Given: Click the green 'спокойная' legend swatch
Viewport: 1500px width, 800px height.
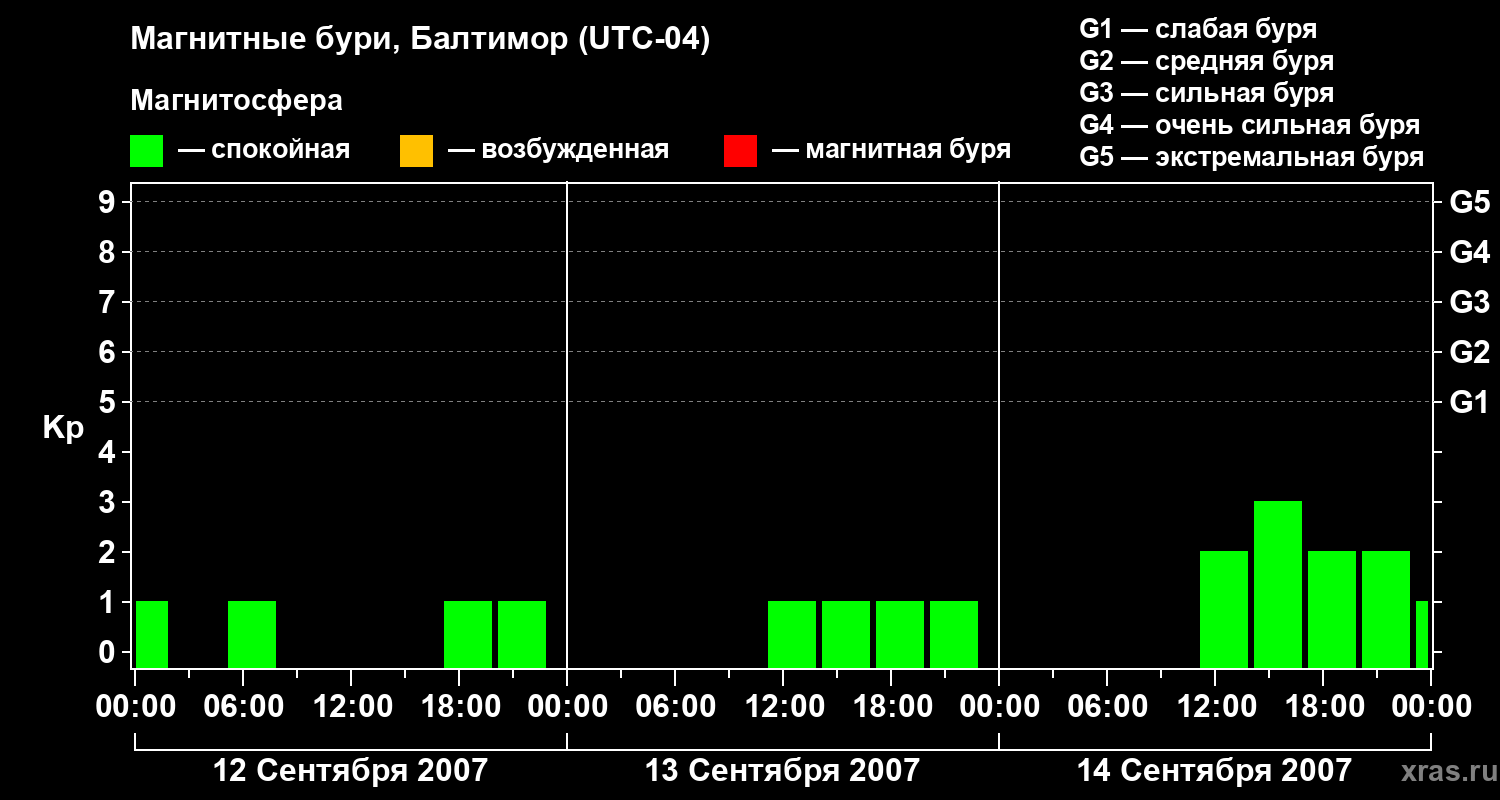Looking at the screenshot, I should pos(147,151).
